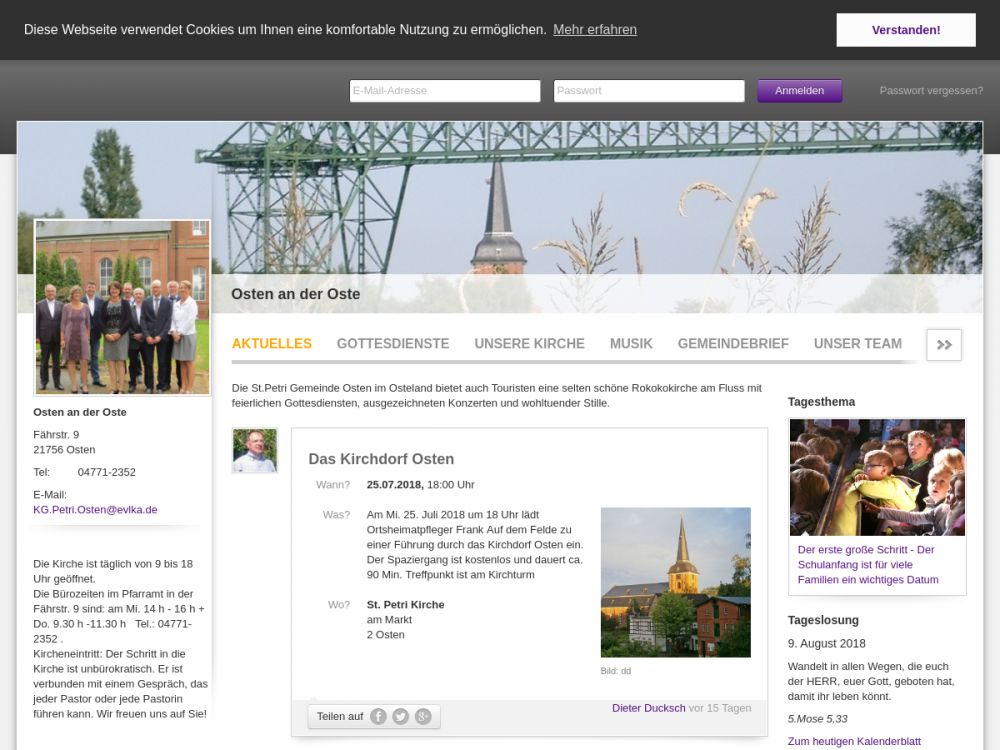Image resolution: width=1000 pixels, height=750 pixels.
Task: Select the Musik tab
Action: click(x=631, y=343)
